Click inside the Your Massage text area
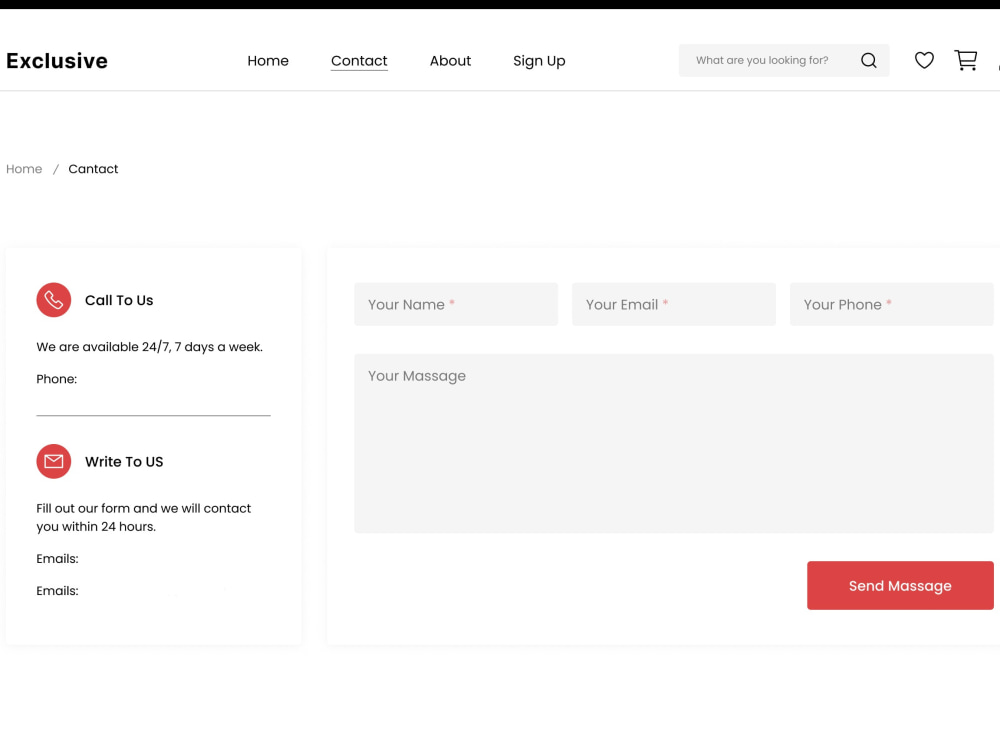 pyautogui.click(x=674, y=440)
